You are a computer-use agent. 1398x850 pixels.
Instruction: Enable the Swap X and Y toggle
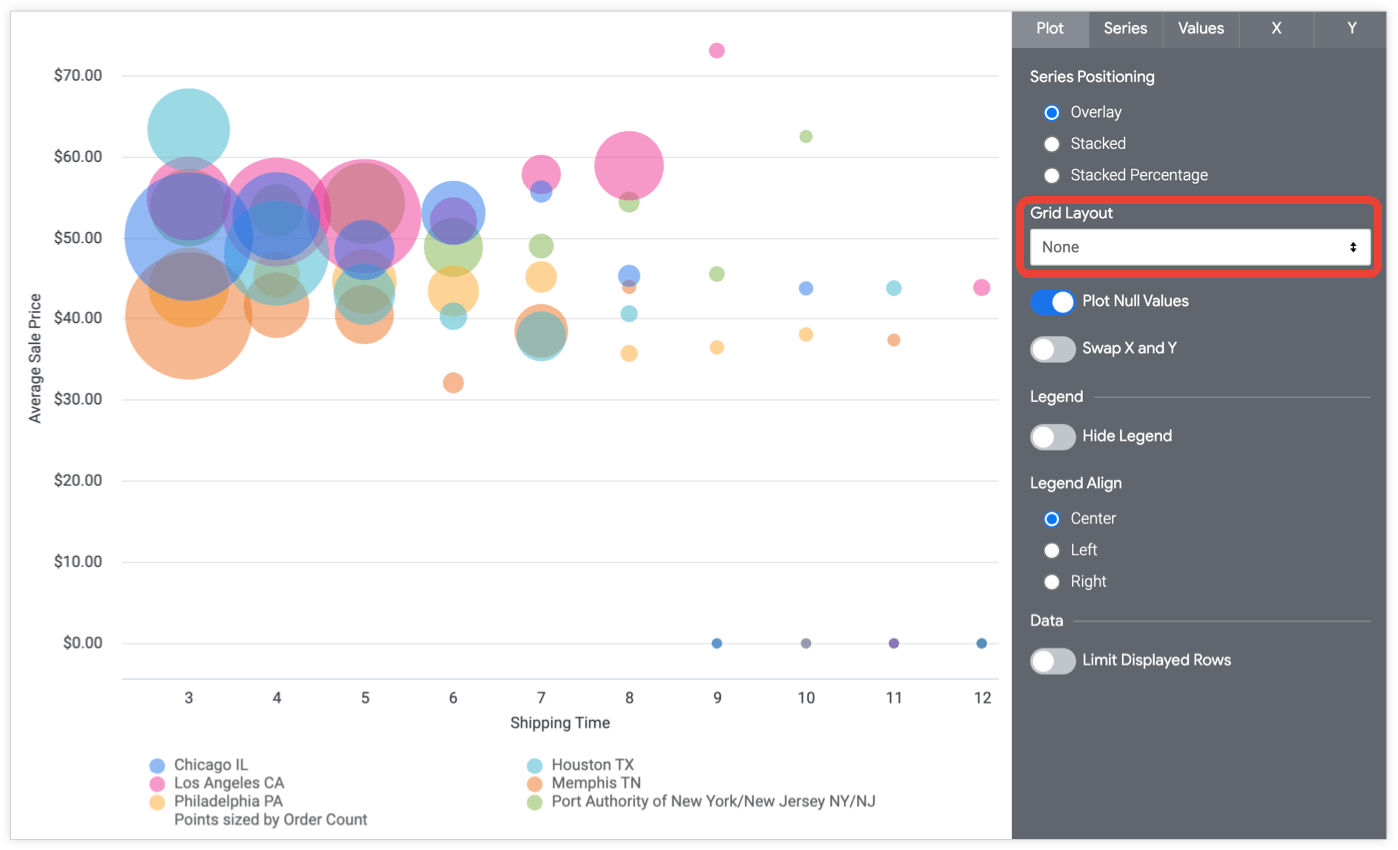[x=1052, y=349]
